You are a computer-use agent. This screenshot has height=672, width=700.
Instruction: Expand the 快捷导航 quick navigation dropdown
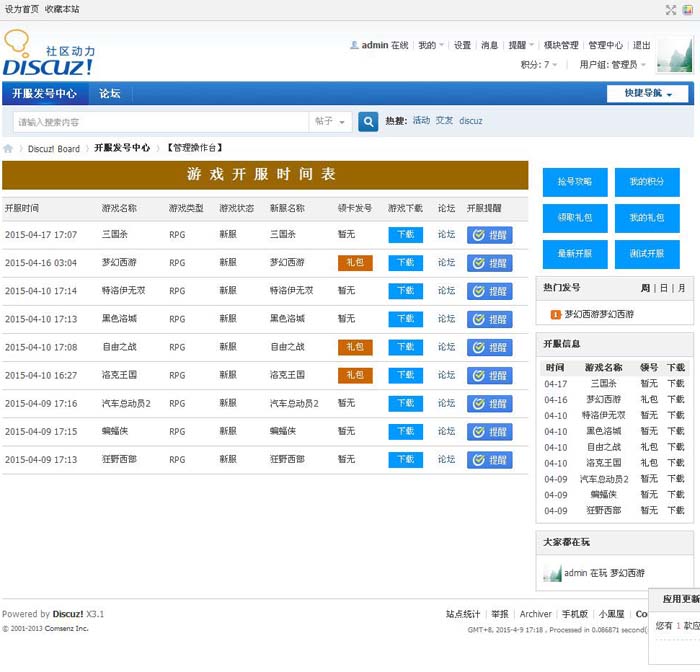(647, 94)
